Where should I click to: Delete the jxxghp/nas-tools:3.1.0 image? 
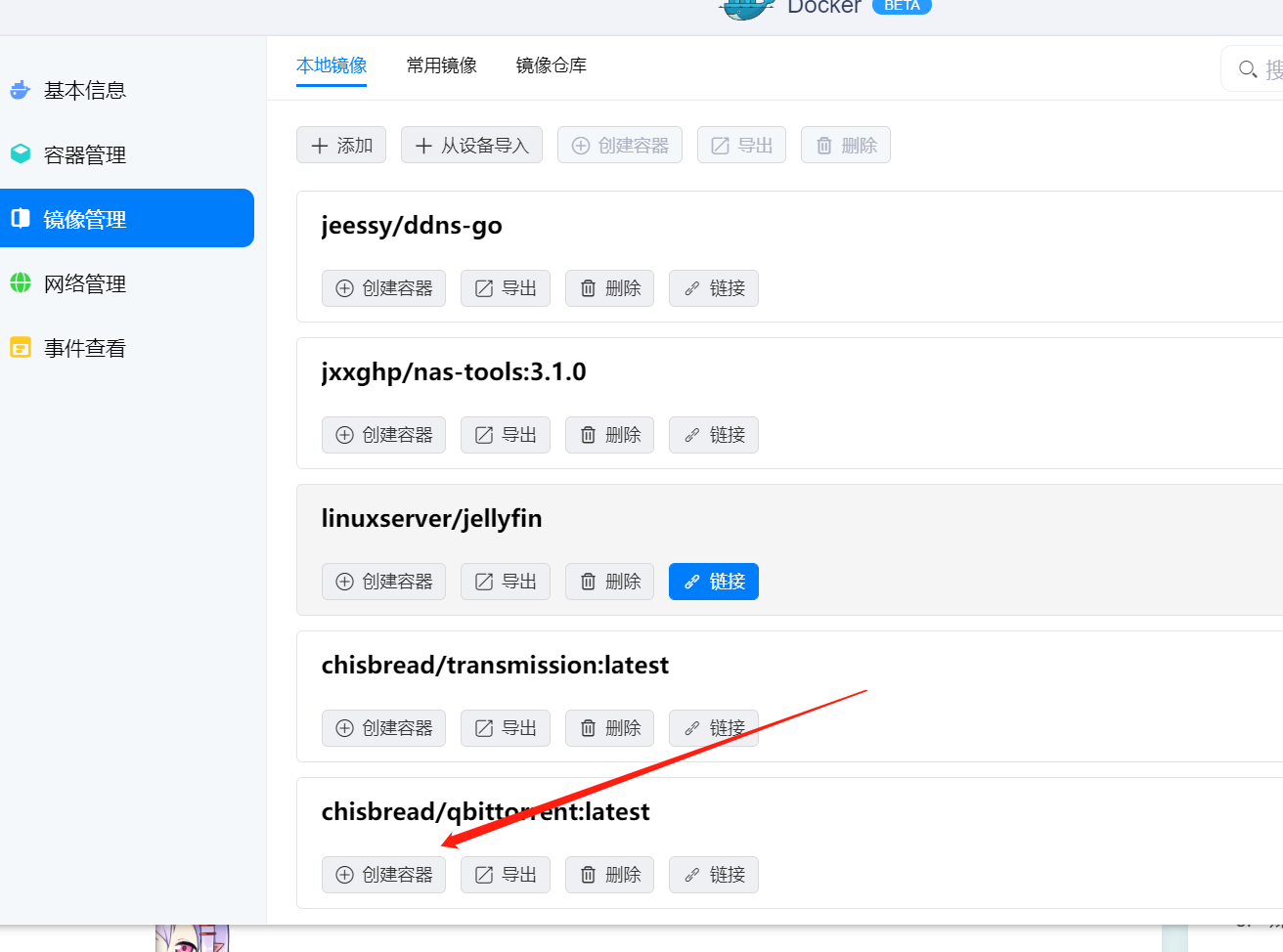[609, 435]
